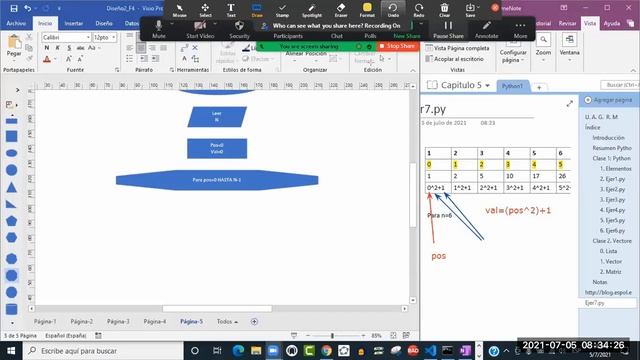Image resolution: width=640 pixels, height=360 pixels.
Task: Select the triangle shape in stencil
Action: tap(11, 187)
